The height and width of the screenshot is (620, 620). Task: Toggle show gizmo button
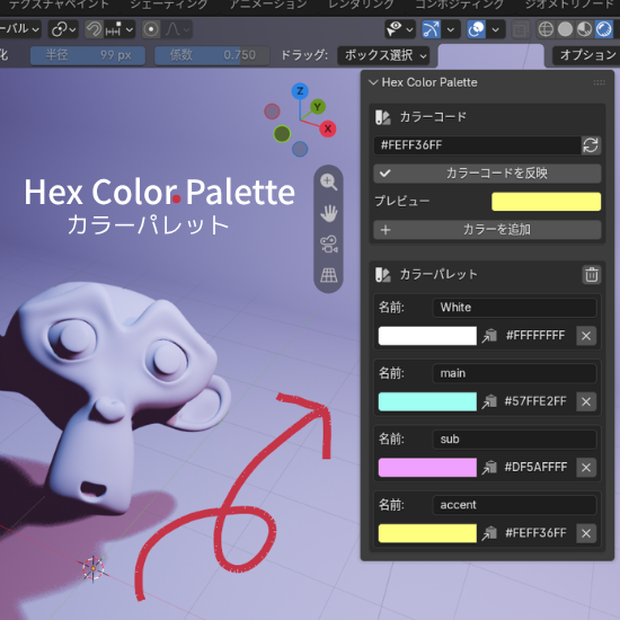pos(431,29)
